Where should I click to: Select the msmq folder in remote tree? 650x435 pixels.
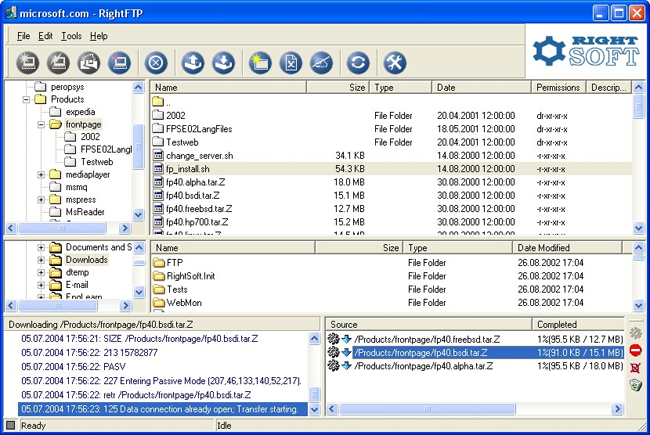76,187
